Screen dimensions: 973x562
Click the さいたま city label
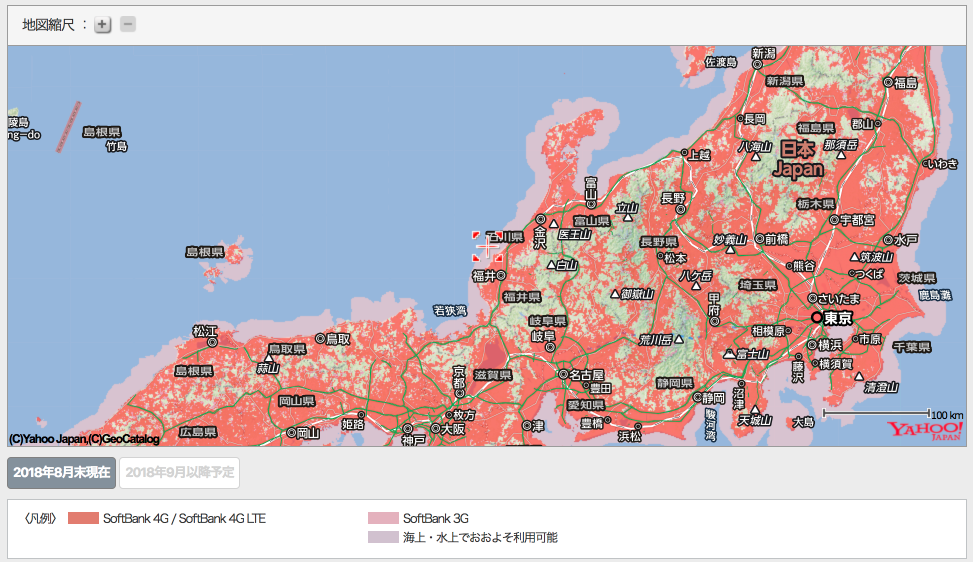840,299
